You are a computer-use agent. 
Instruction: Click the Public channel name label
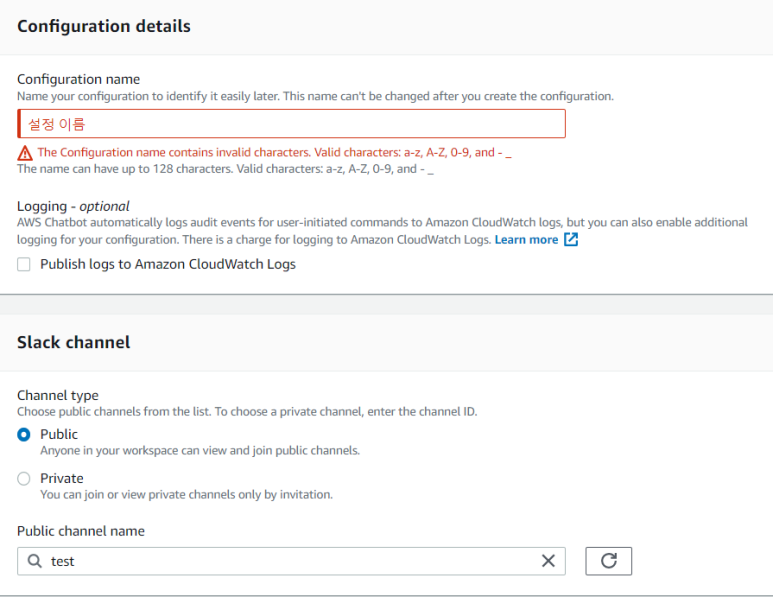coord(81,531)
